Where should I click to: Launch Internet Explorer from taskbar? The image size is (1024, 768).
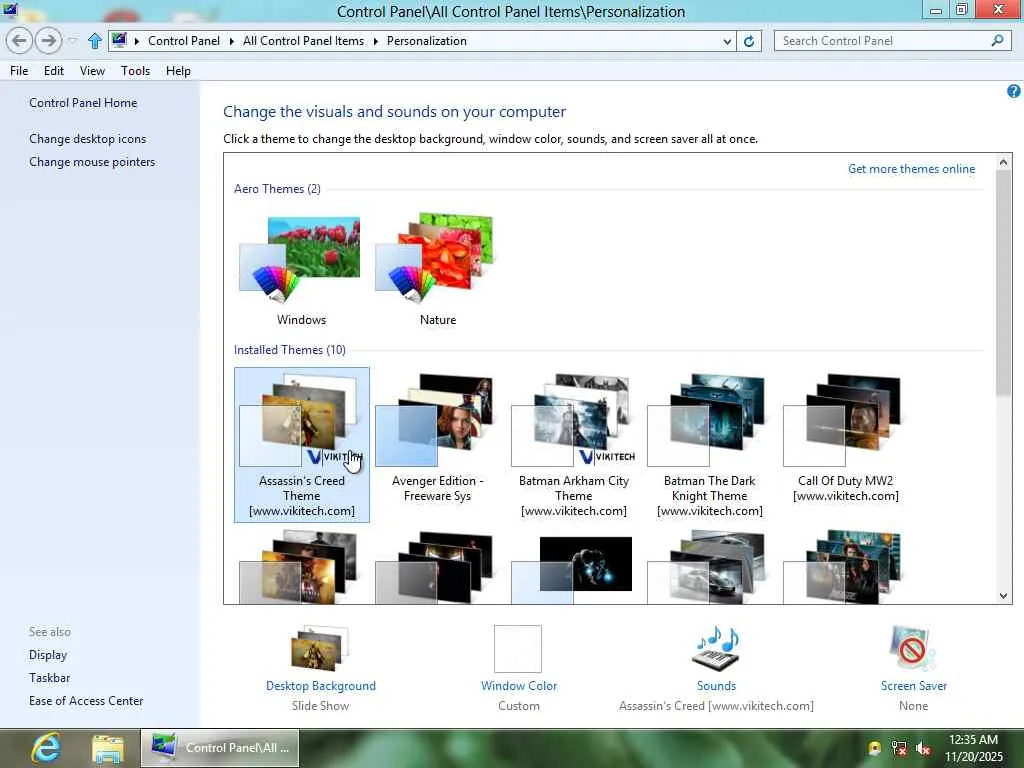46,748
